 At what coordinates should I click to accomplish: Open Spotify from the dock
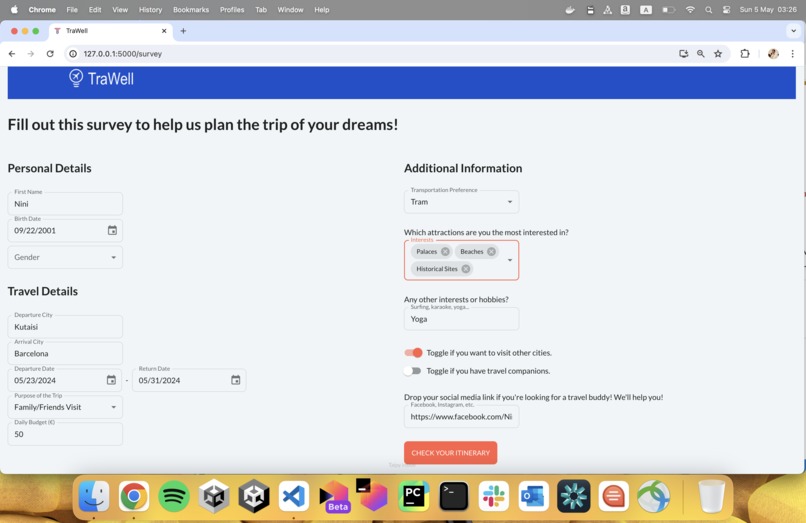(x=174, y=496)
